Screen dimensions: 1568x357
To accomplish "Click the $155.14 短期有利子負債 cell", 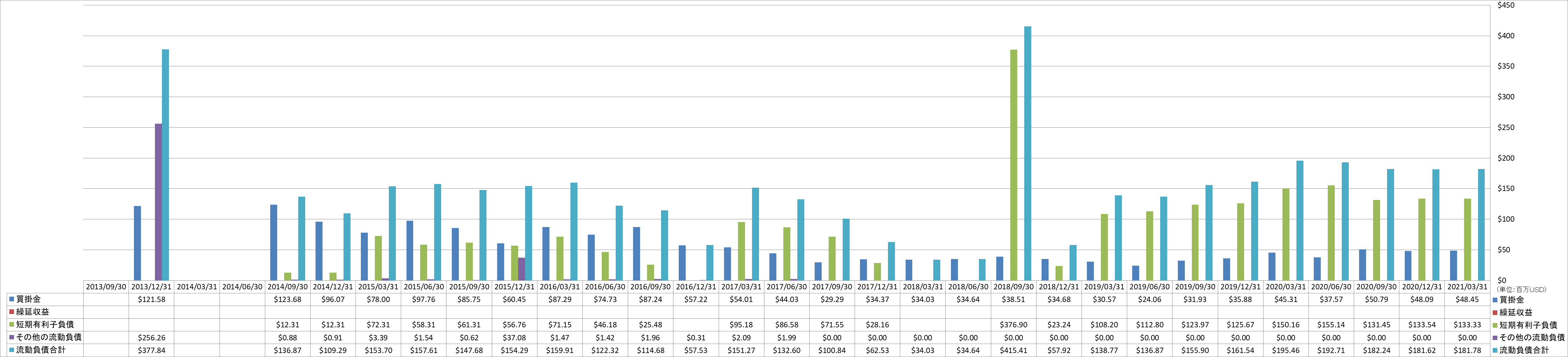I will click(x=1331, y=325).
